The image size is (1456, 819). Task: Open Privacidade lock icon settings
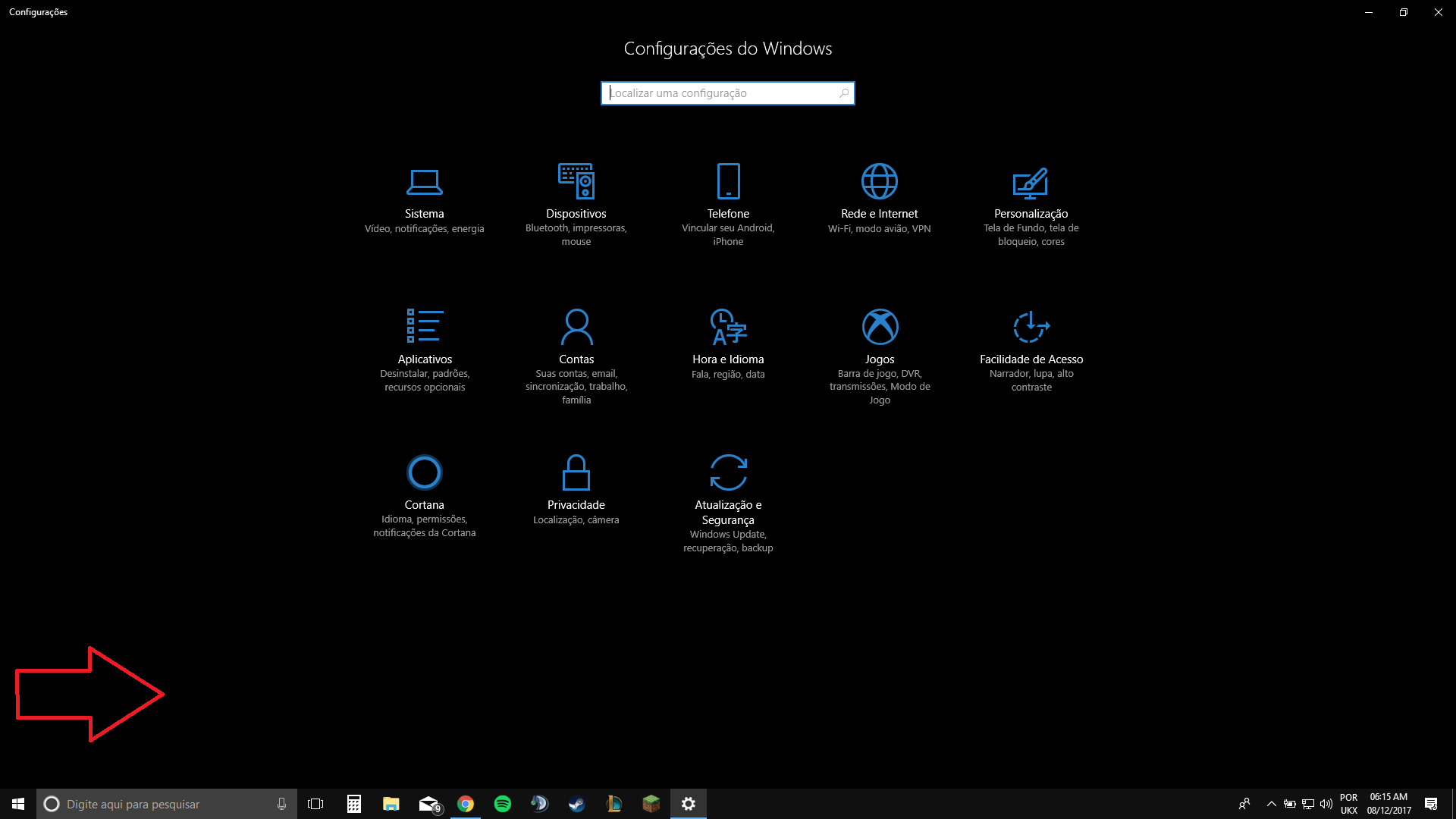point(576,472)
